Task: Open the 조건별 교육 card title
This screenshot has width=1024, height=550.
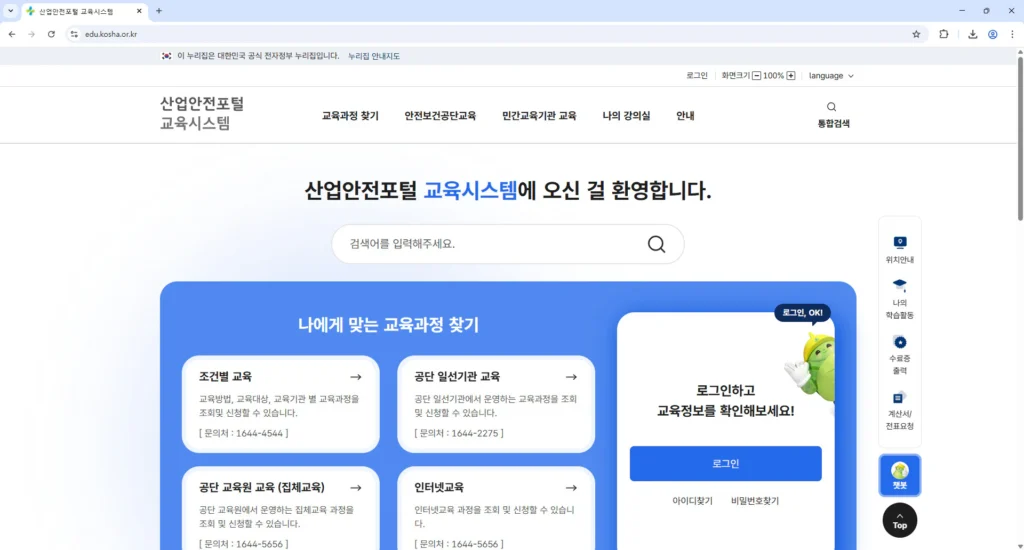Action: click(x=225, y=377)
